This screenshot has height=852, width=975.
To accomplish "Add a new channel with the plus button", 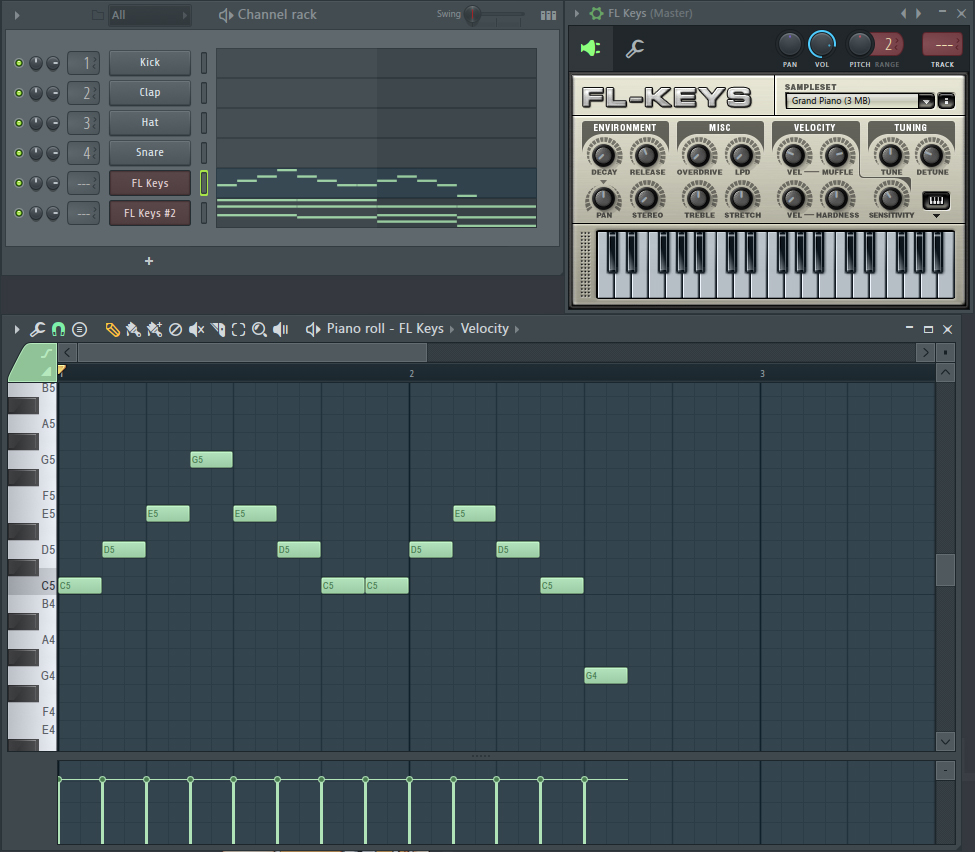I will pos(149,261).
